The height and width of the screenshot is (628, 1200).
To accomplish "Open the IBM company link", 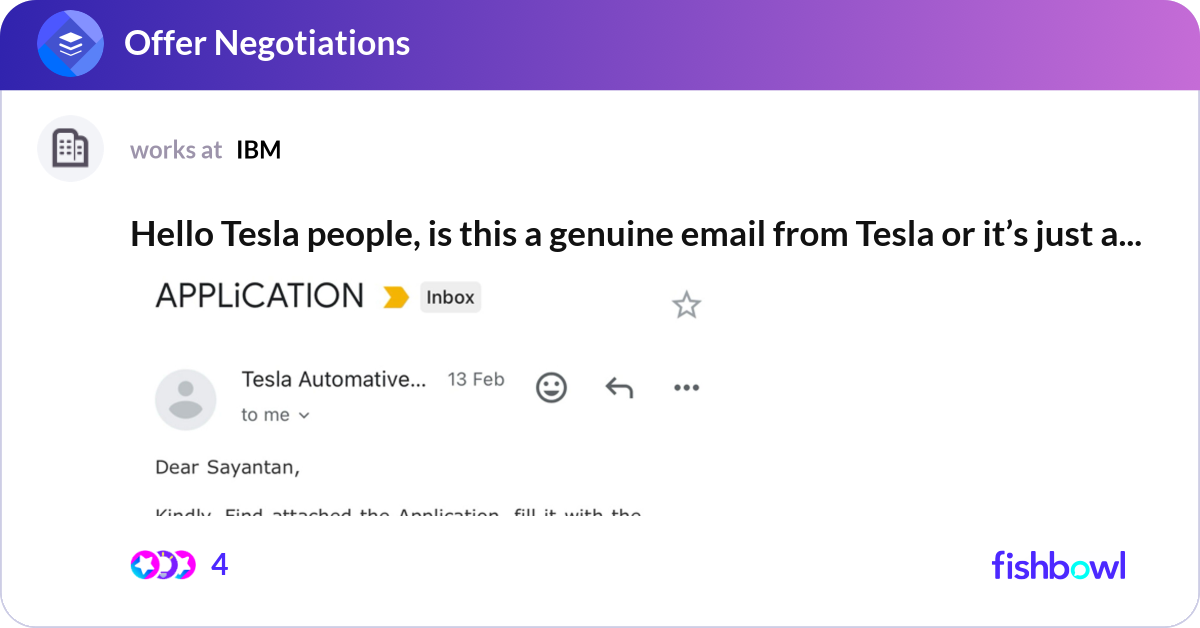I will click(x=258, y=150).
